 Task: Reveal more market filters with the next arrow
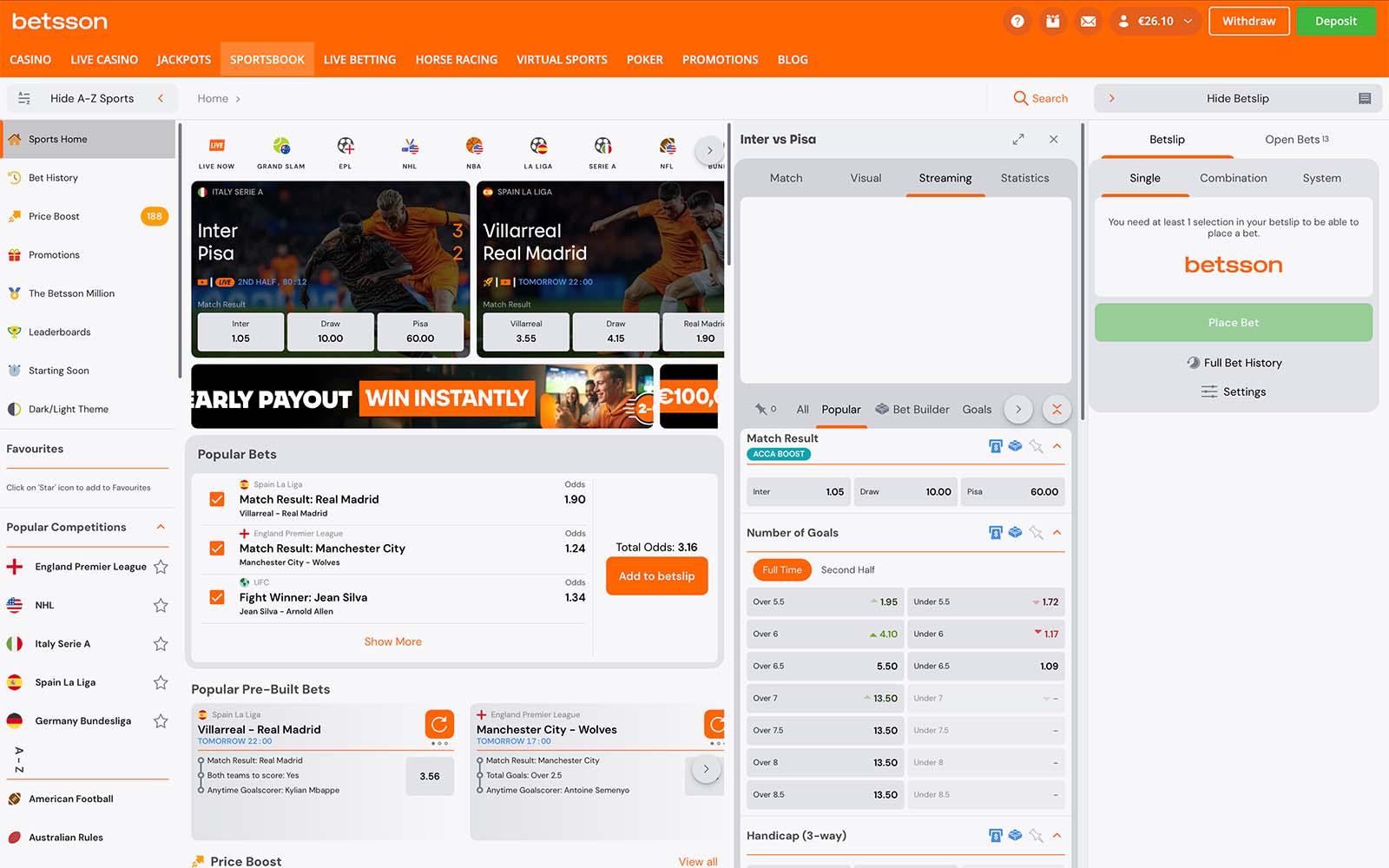point(1018,409)
